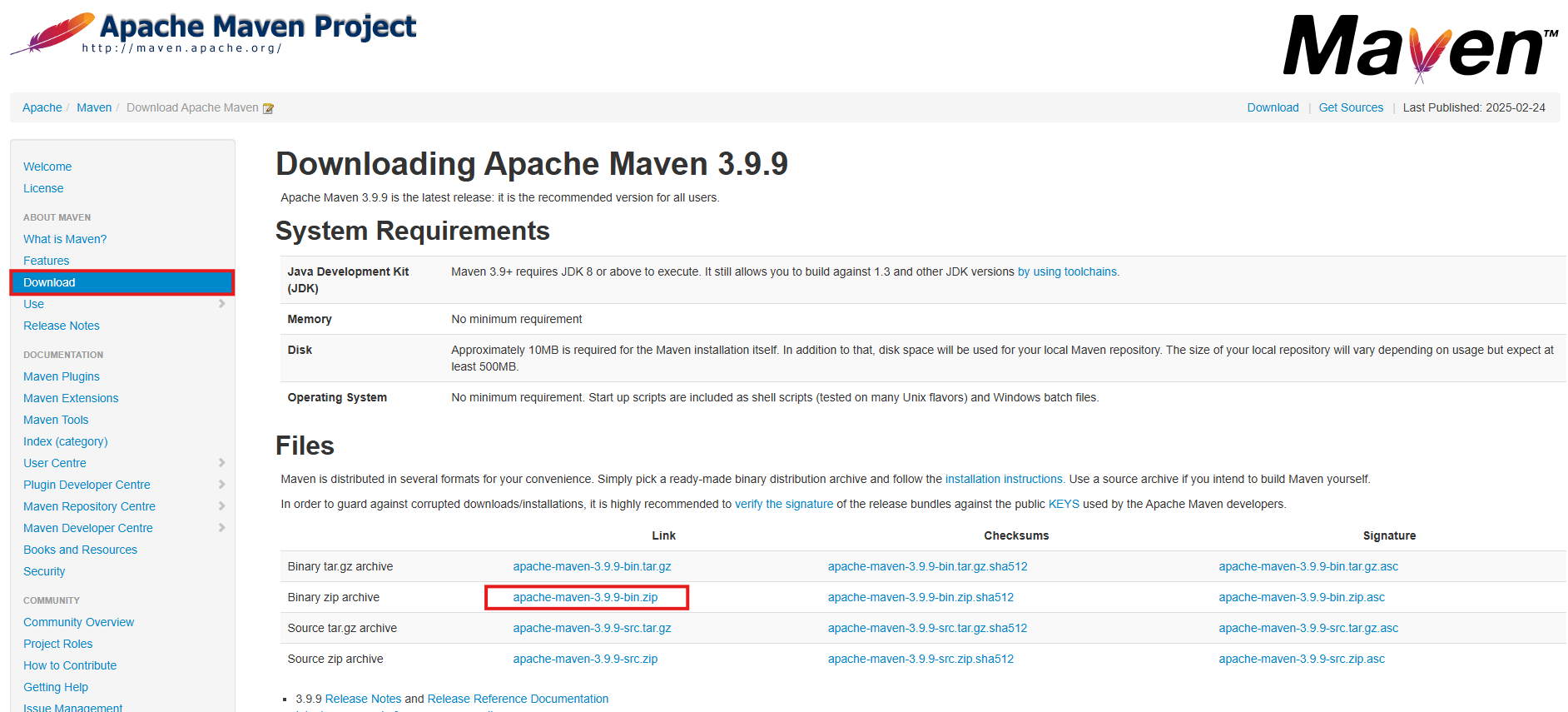Image resolution: width=1568 pixels, height=712 pixels.
Task: Open Community Overview link
Action: [x=78, y=622]
